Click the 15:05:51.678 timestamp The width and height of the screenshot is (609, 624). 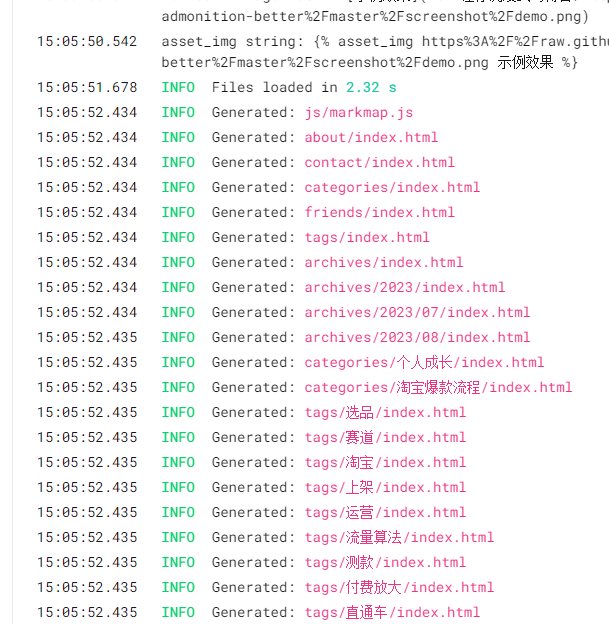click(x=87, y=87)
